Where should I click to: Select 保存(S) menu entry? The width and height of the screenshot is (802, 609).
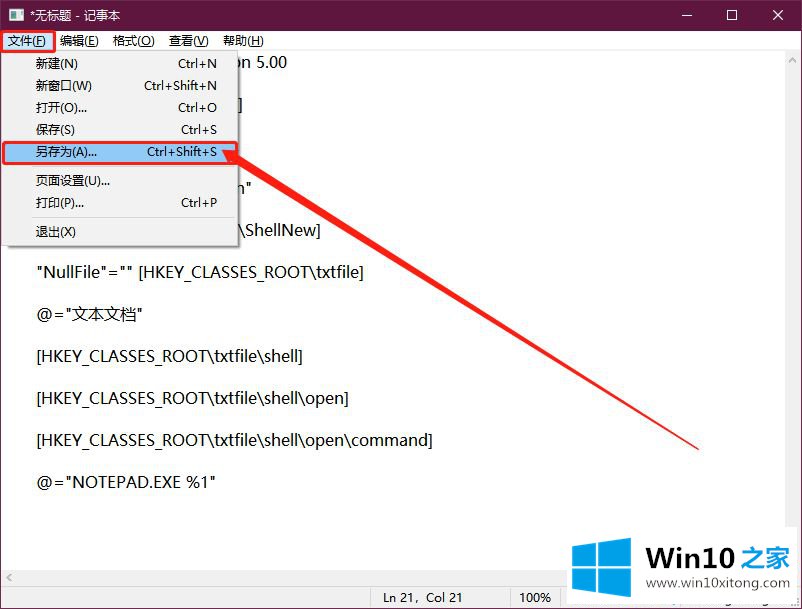click(120, 129)
